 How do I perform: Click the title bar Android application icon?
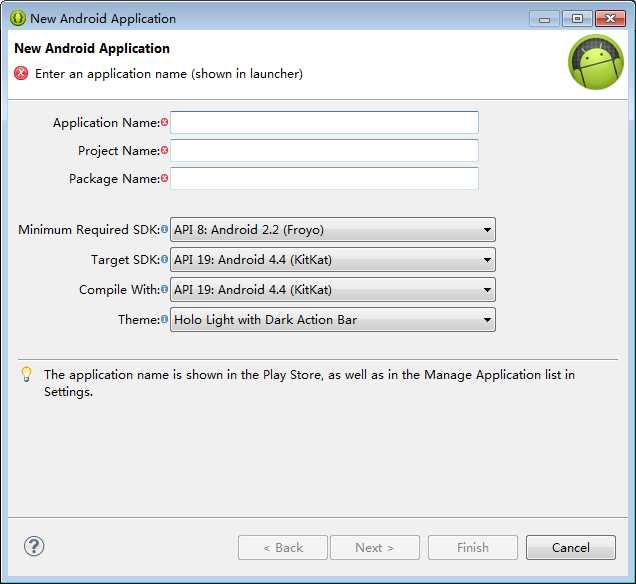(x=17, y=18)
